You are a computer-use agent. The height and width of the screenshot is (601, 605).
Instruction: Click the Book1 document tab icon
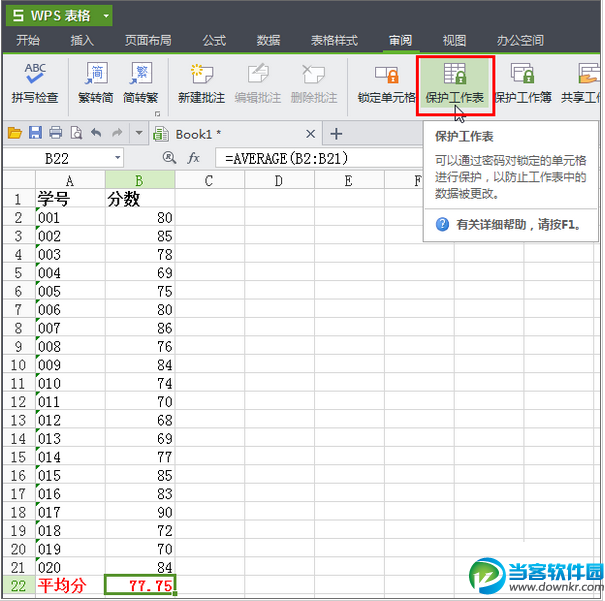pos(161,134)
